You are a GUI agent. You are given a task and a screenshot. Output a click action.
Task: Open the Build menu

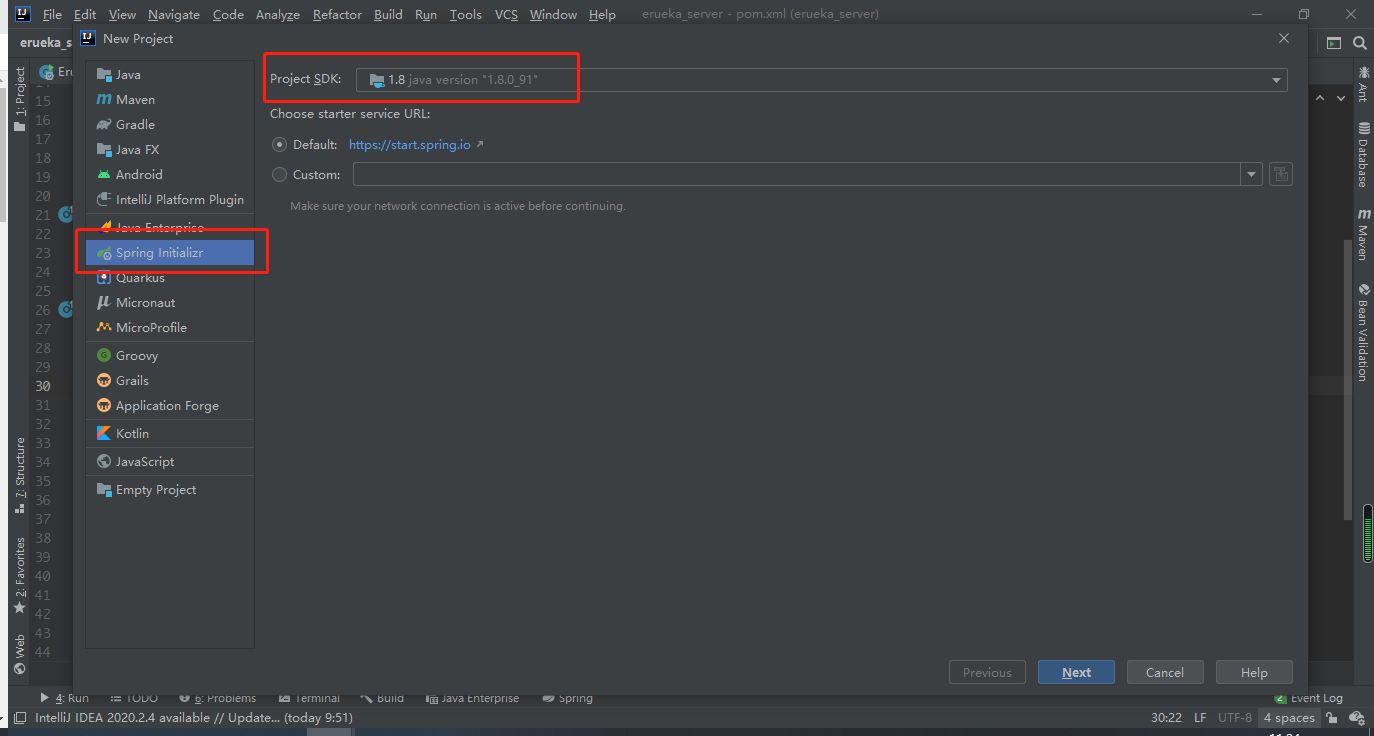pos(388,14)
